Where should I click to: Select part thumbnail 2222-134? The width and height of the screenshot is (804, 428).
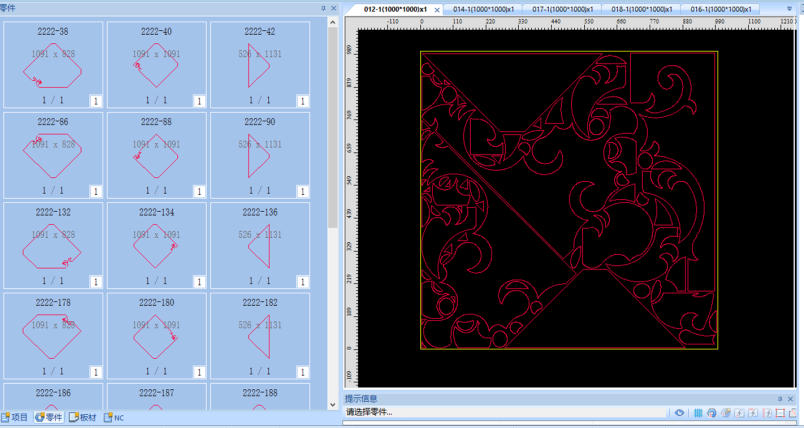[x=156, y=245]
